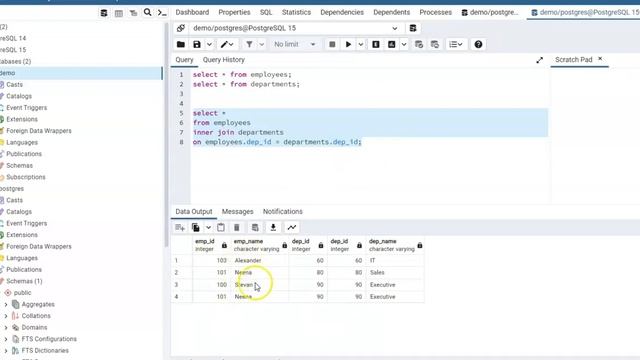Switch to the Query History tab
This screenshot has height=360, width=640.
[x=224, y=60]
